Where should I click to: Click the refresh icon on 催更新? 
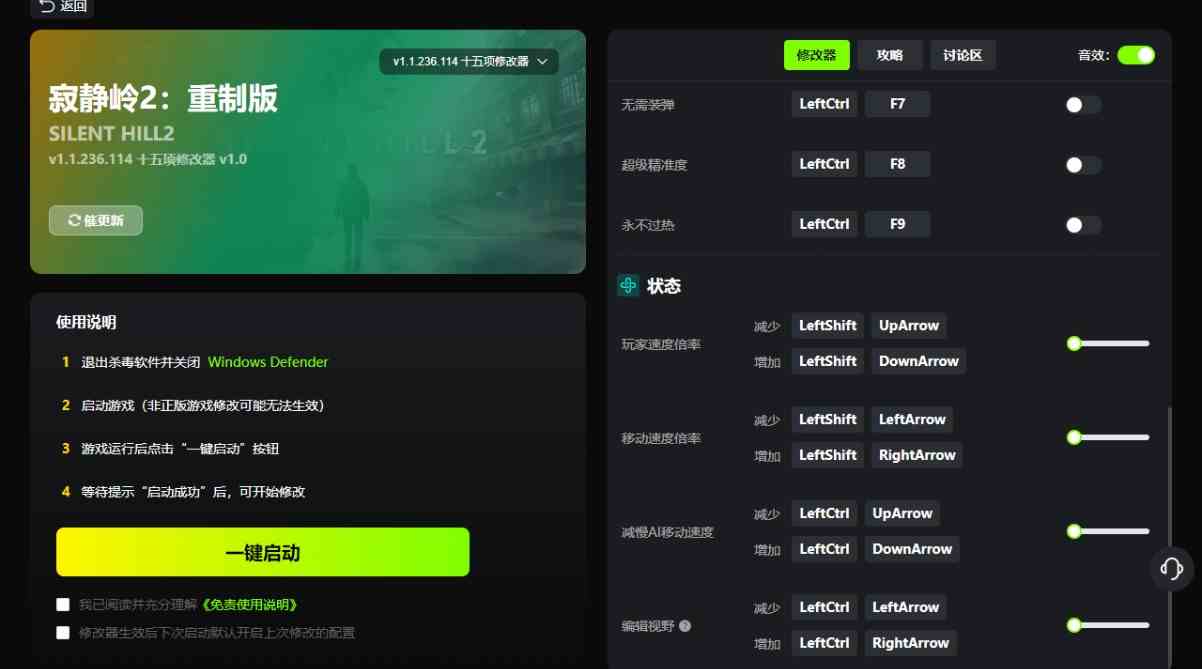click(73, 220)
